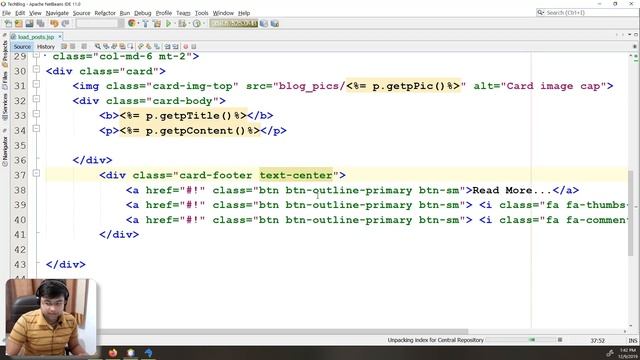Toggle Bookmark in editor toolbar

pos(157,47)
